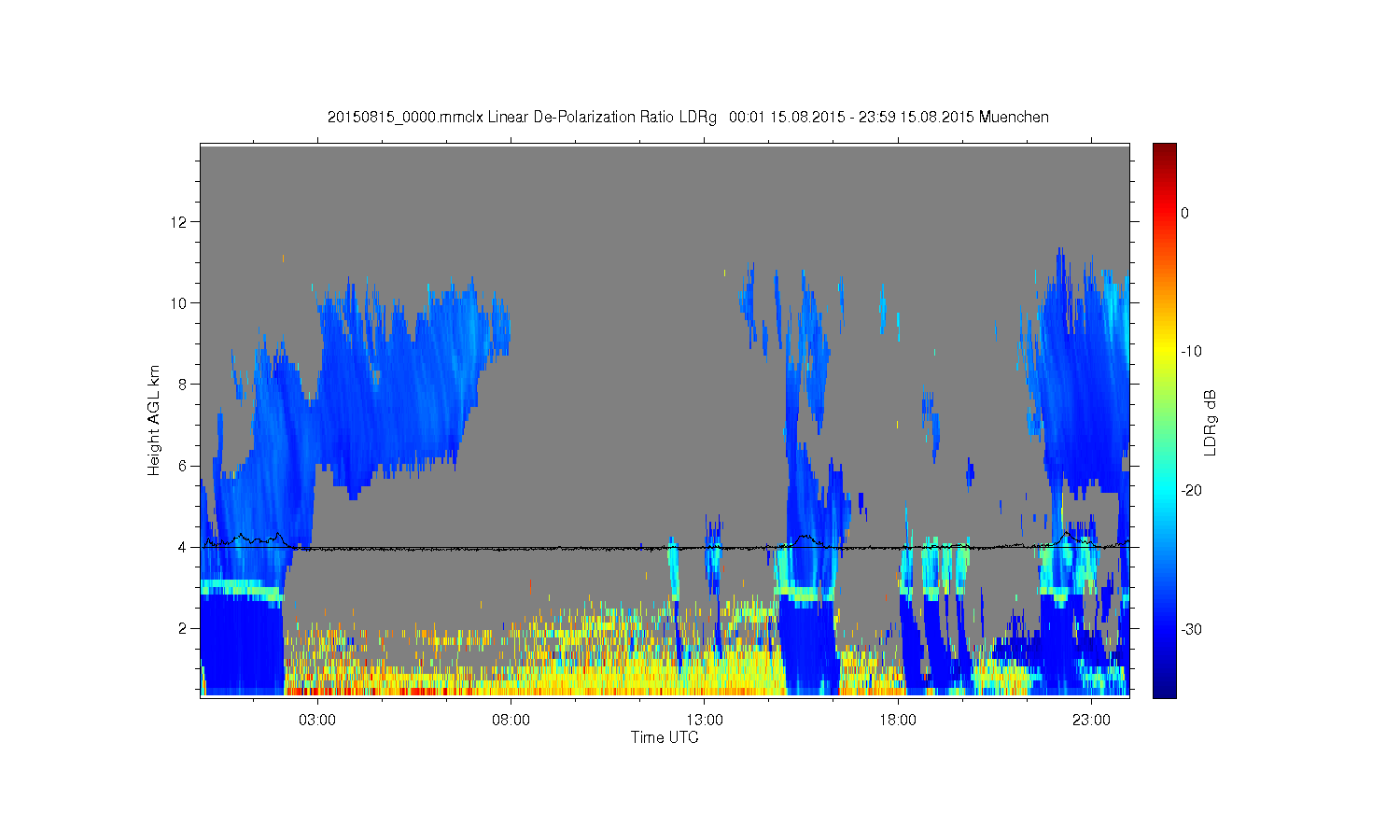
Task: Click the height tick label 2
Action: 184,628
